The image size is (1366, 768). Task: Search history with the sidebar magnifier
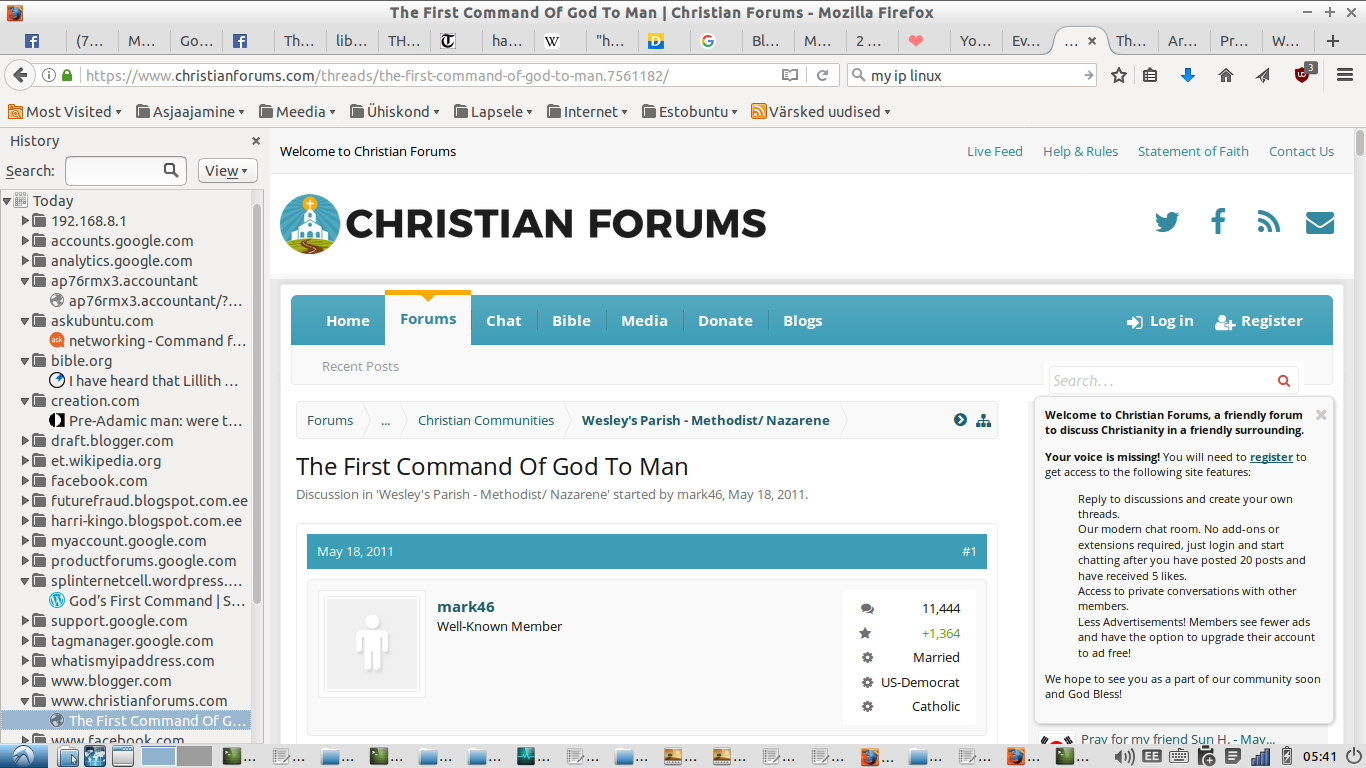(172, 170)
